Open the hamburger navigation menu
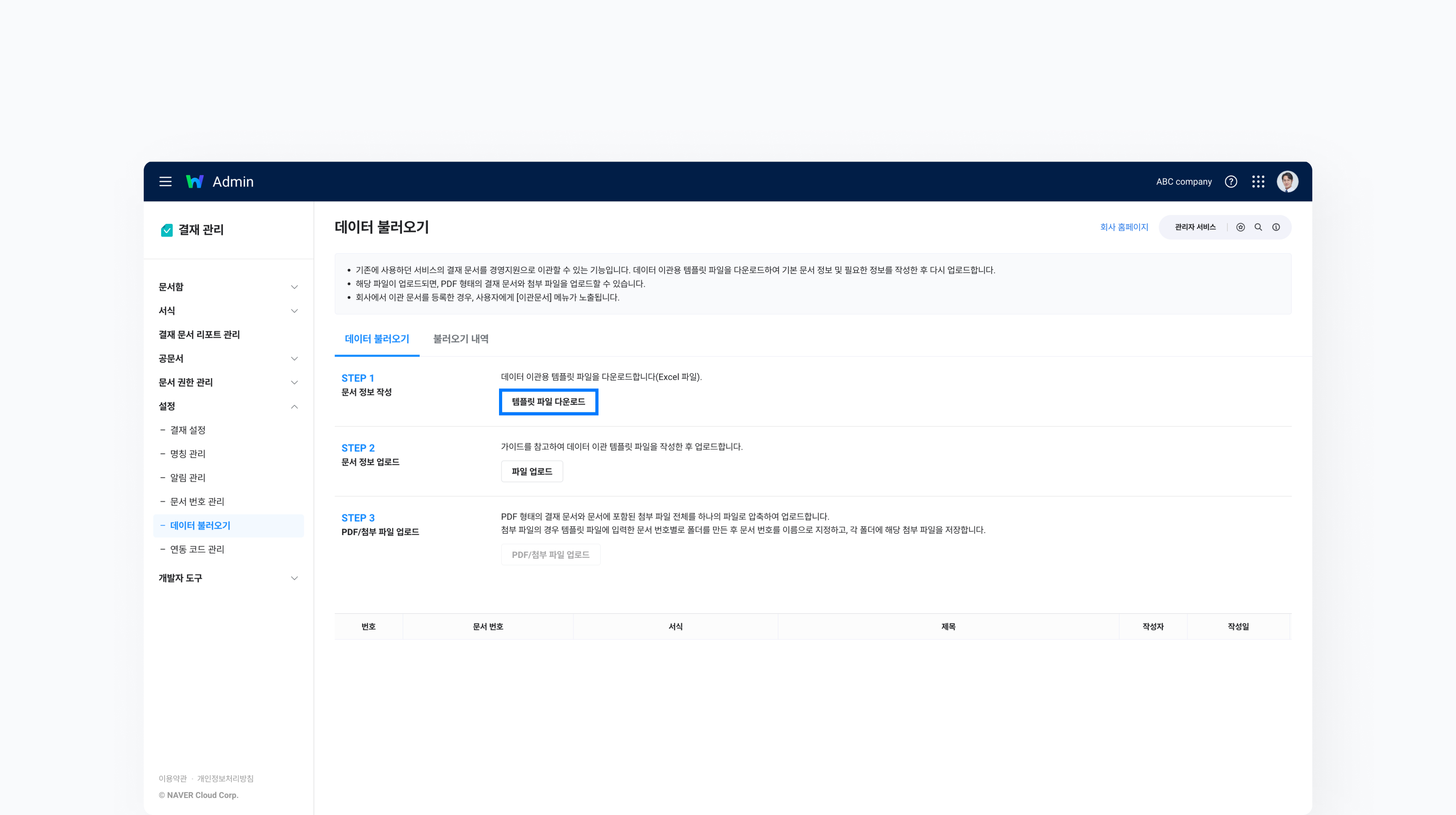Viewport: 1456px width, 815px height. pyautogui.click(x=165, y=181)
